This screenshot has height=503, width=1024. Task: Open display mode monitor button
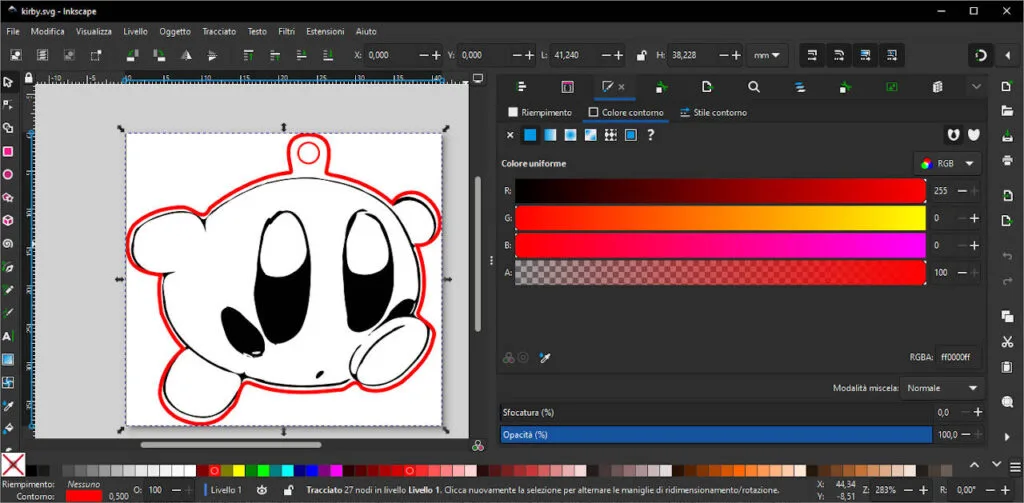478,78
